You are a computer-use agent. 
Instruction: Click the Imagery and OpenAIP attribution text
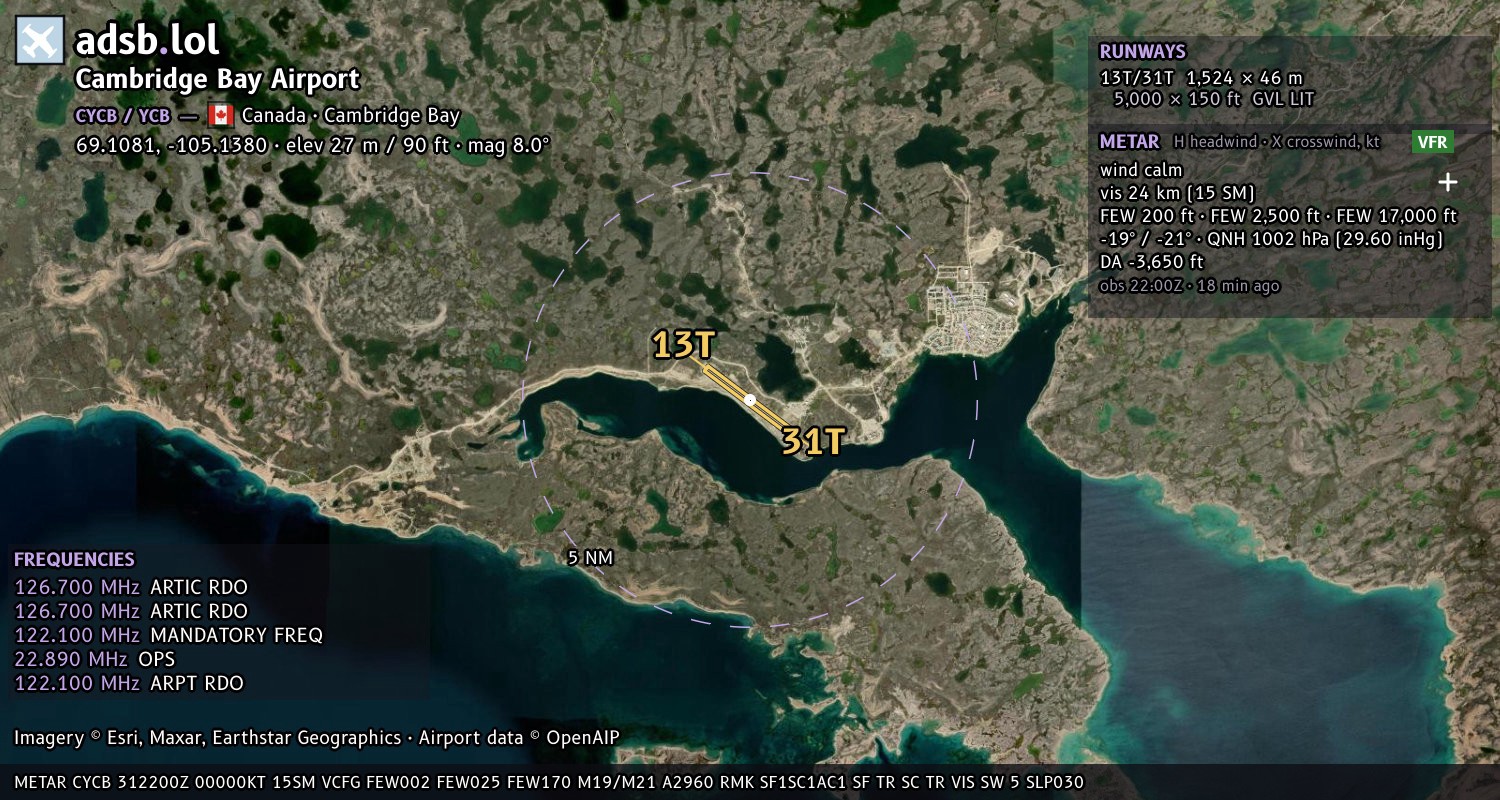coord(317,738)
